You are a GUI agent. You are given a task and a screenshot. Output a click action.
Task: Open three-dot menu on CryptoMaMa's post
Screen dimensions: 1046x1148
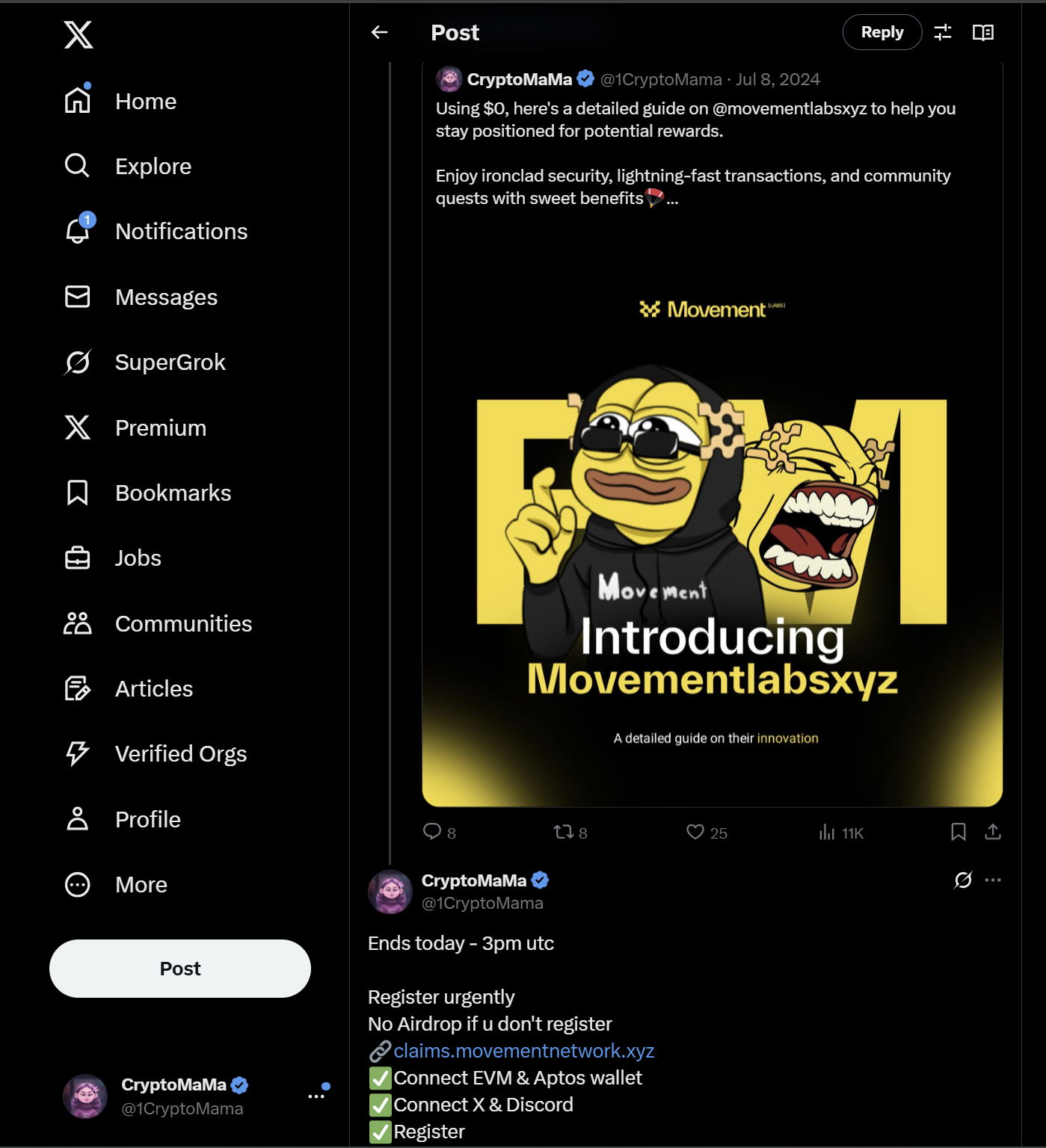tap(993, 880)
